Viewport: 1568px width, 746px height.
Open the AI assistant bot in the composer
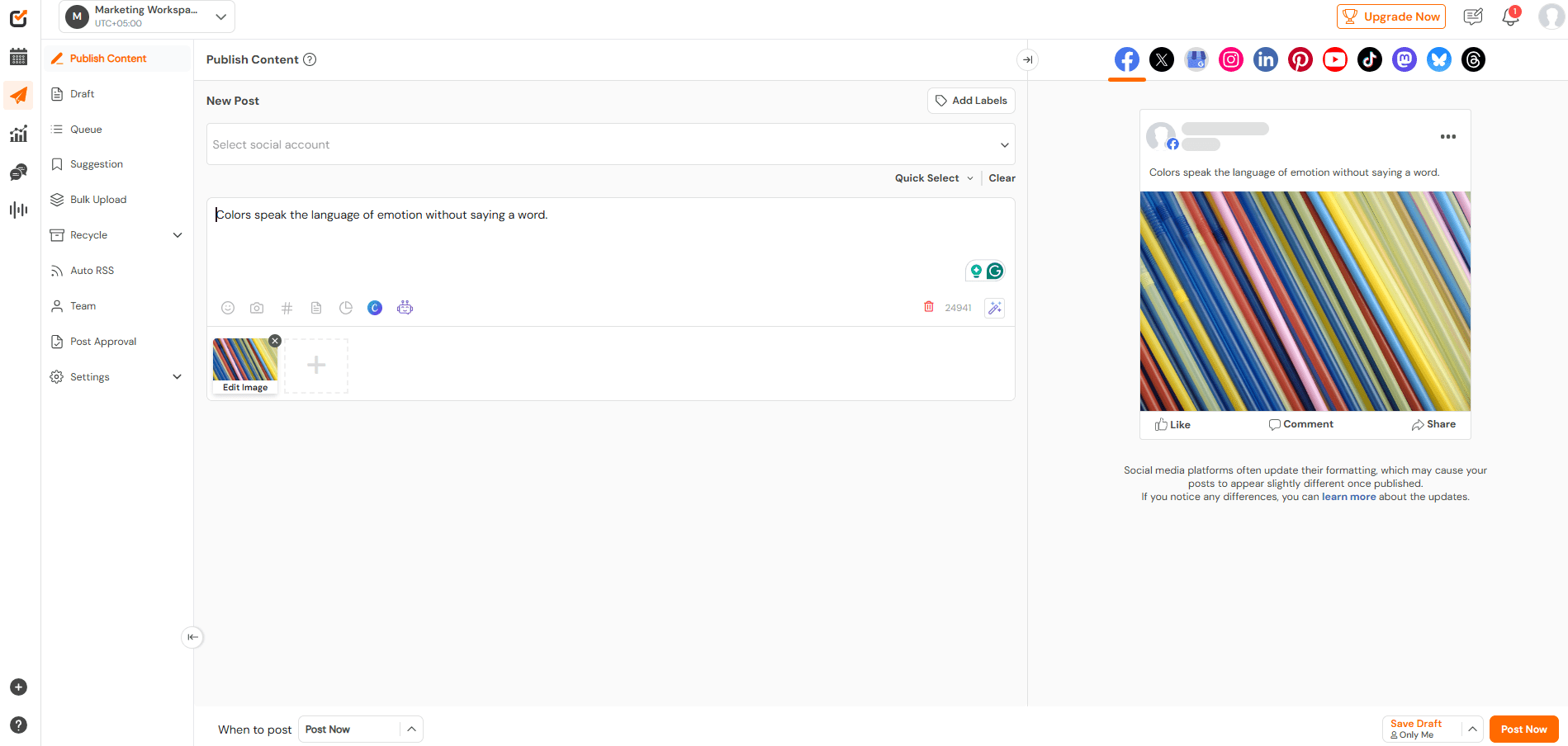coord(405,307)
